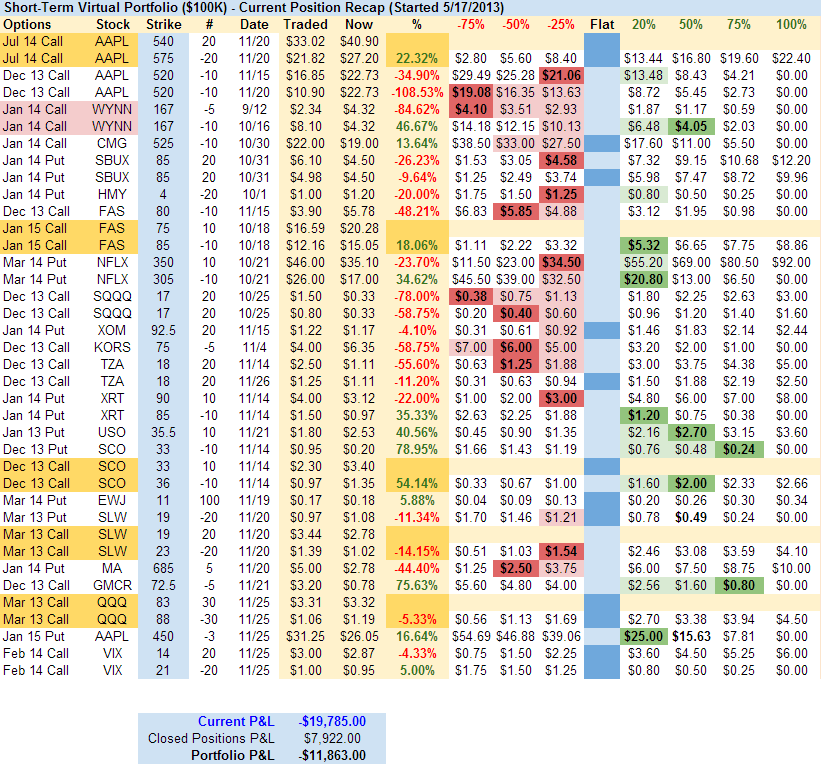Select the CMG stock cell

(112, 142)
